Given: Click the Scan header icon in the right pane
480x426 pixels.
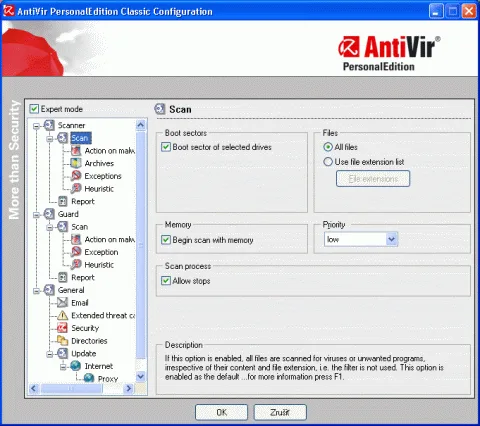Looking at the screenshot, I should (x=160, y=109).
